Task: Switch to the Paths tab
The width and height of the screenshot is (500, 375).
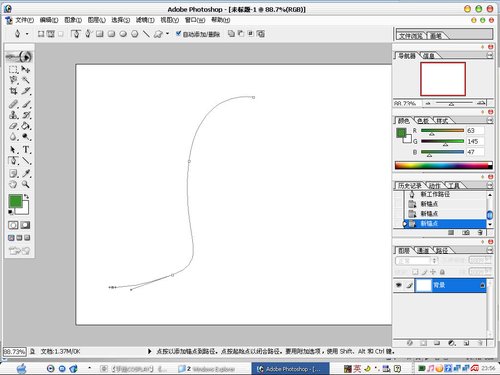Action: 442,250
